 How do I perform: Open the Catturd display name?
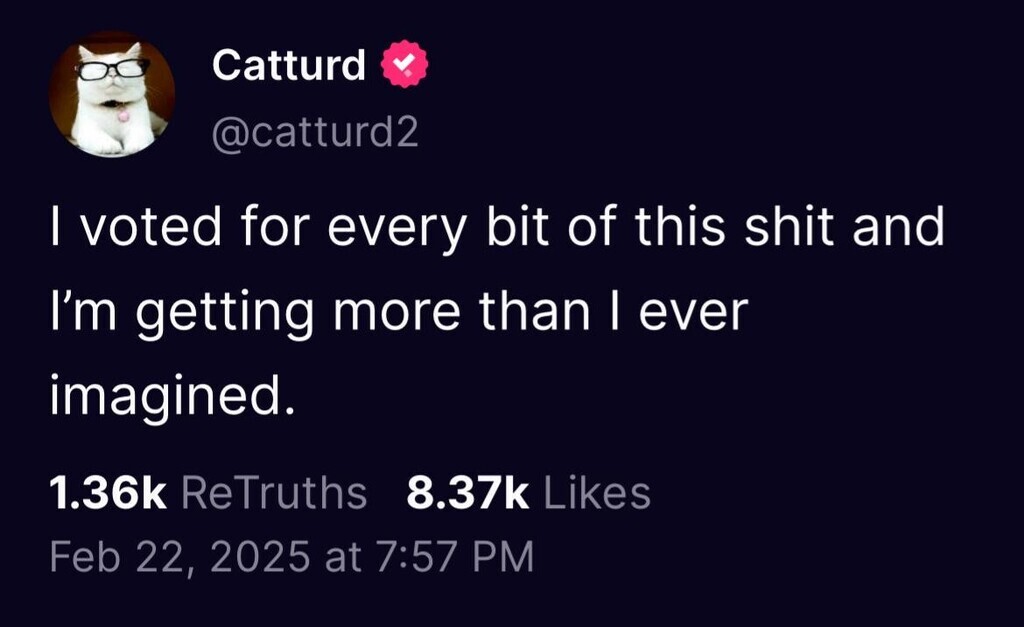[289, 66]
